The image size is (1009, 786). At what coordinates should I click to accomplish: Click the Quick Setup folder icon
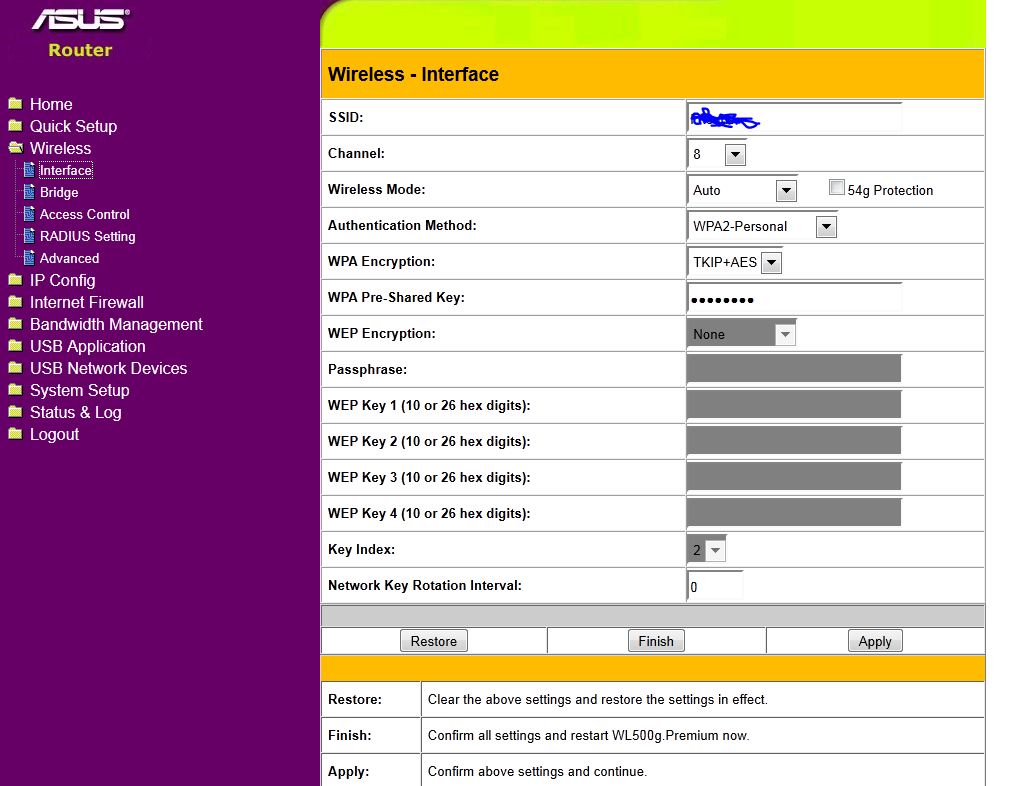pos(15,126)
